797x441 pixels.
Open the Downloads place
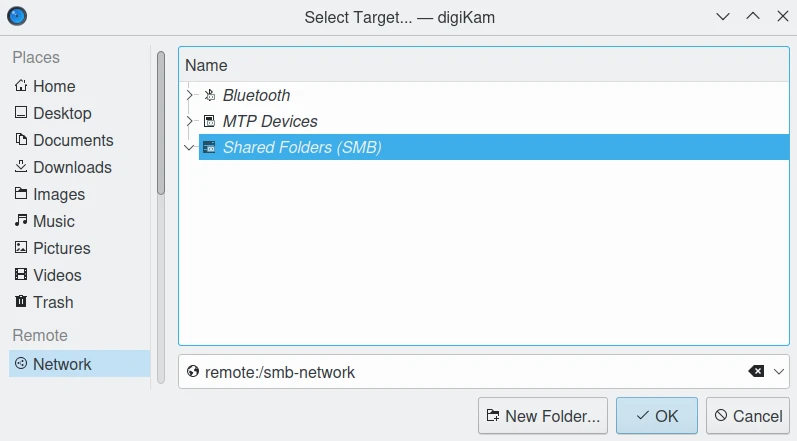coord(72,167)
